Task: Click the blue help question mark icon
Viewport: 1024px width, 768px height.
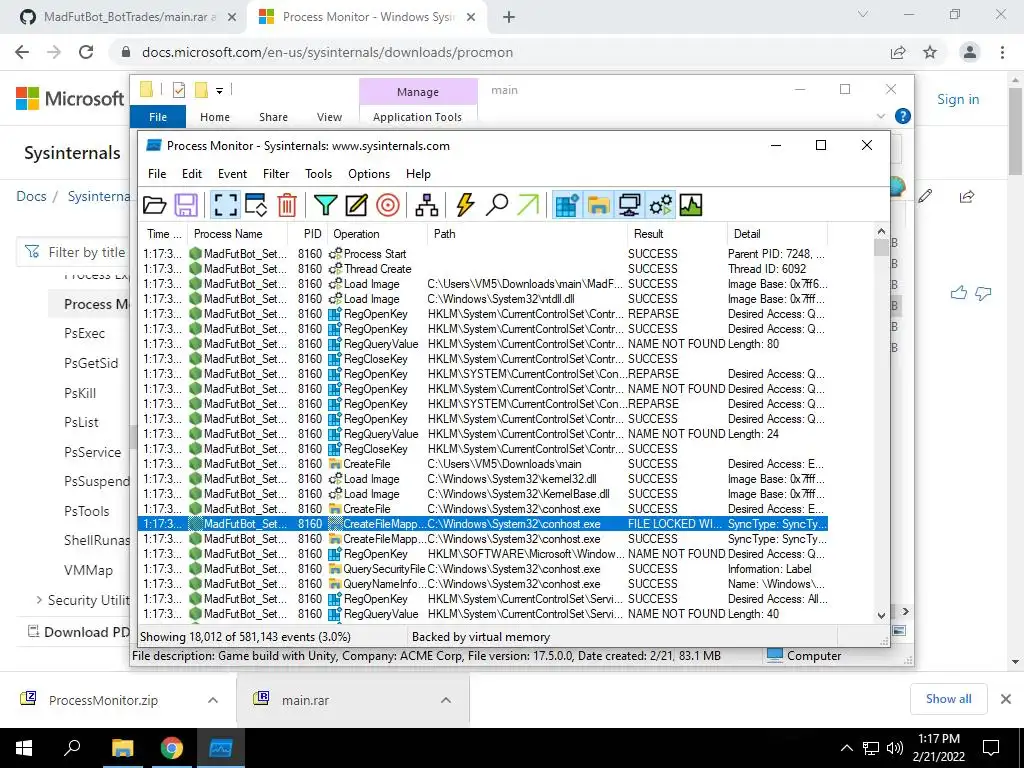Action: (903, 116)
